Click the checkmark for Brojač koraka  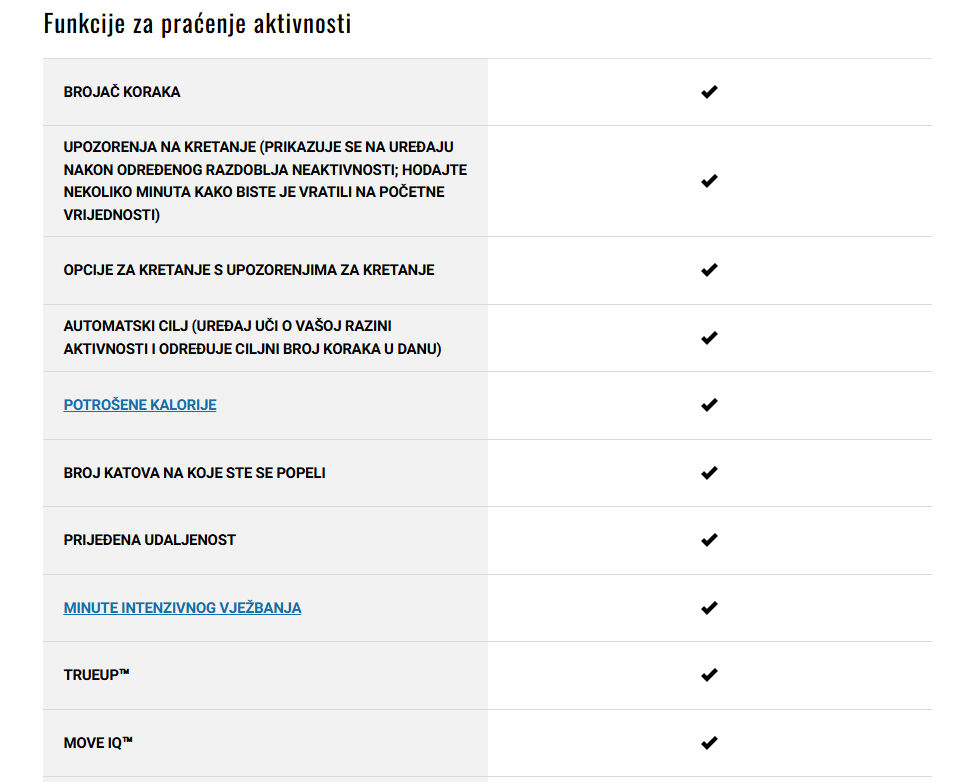[x=709, y=92]
